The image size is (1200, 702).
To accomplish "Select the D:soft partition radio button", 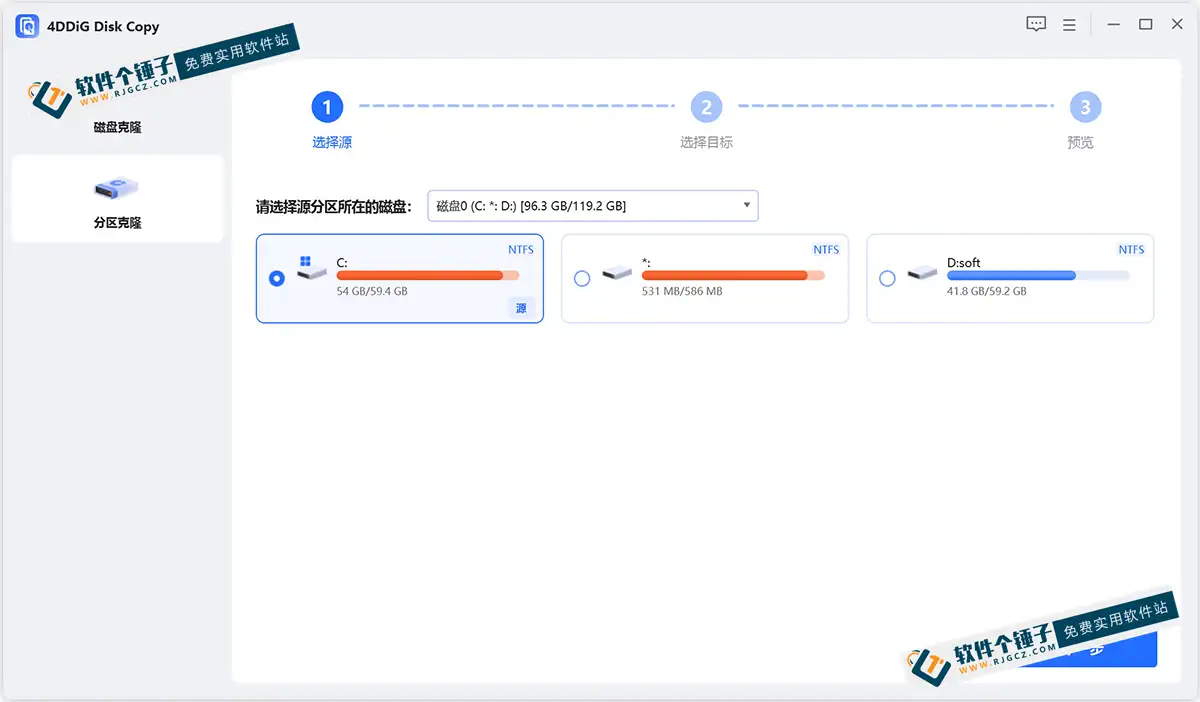I will click(887, 279).
